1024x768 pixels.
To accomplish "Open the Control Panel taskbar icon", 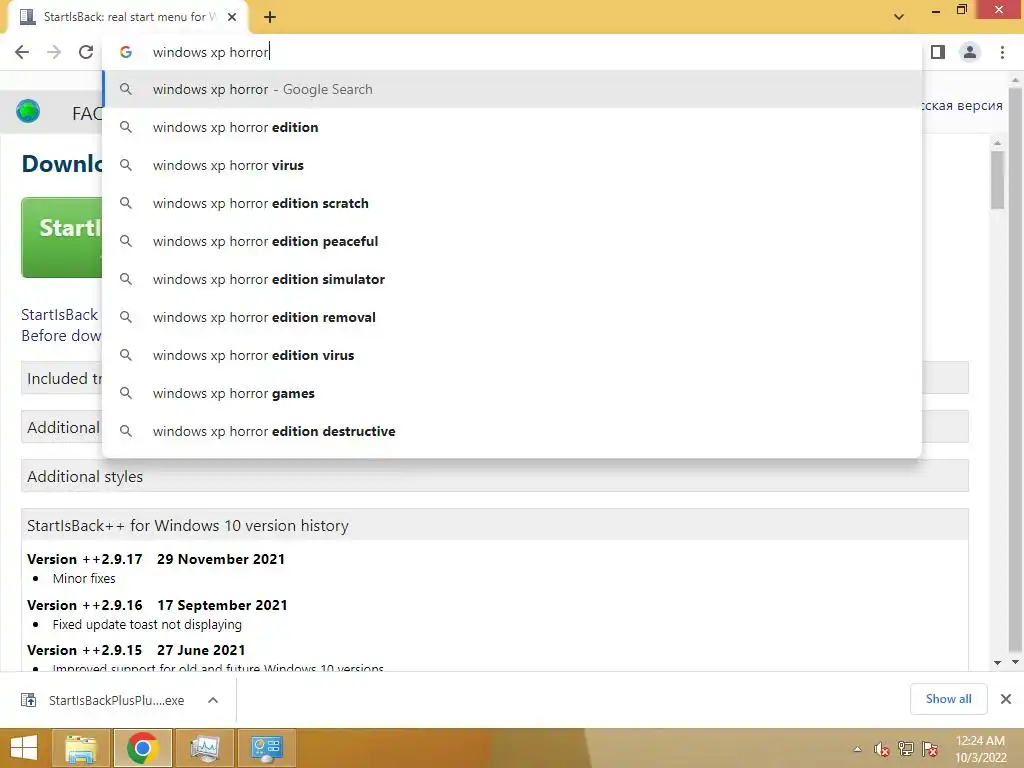I will point(266,748).
